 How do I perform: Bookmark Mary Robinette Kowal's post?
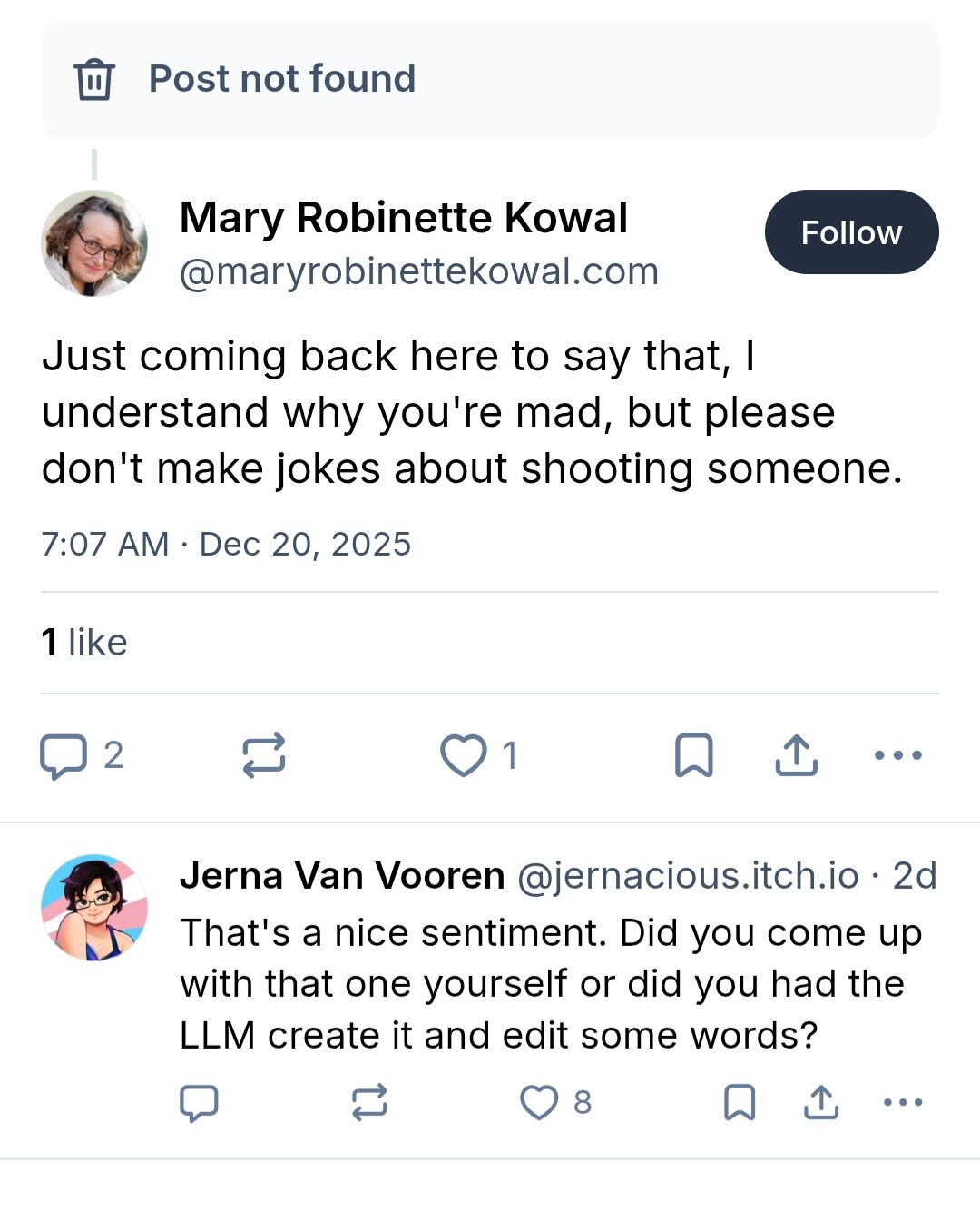click(x=694, y=755)
